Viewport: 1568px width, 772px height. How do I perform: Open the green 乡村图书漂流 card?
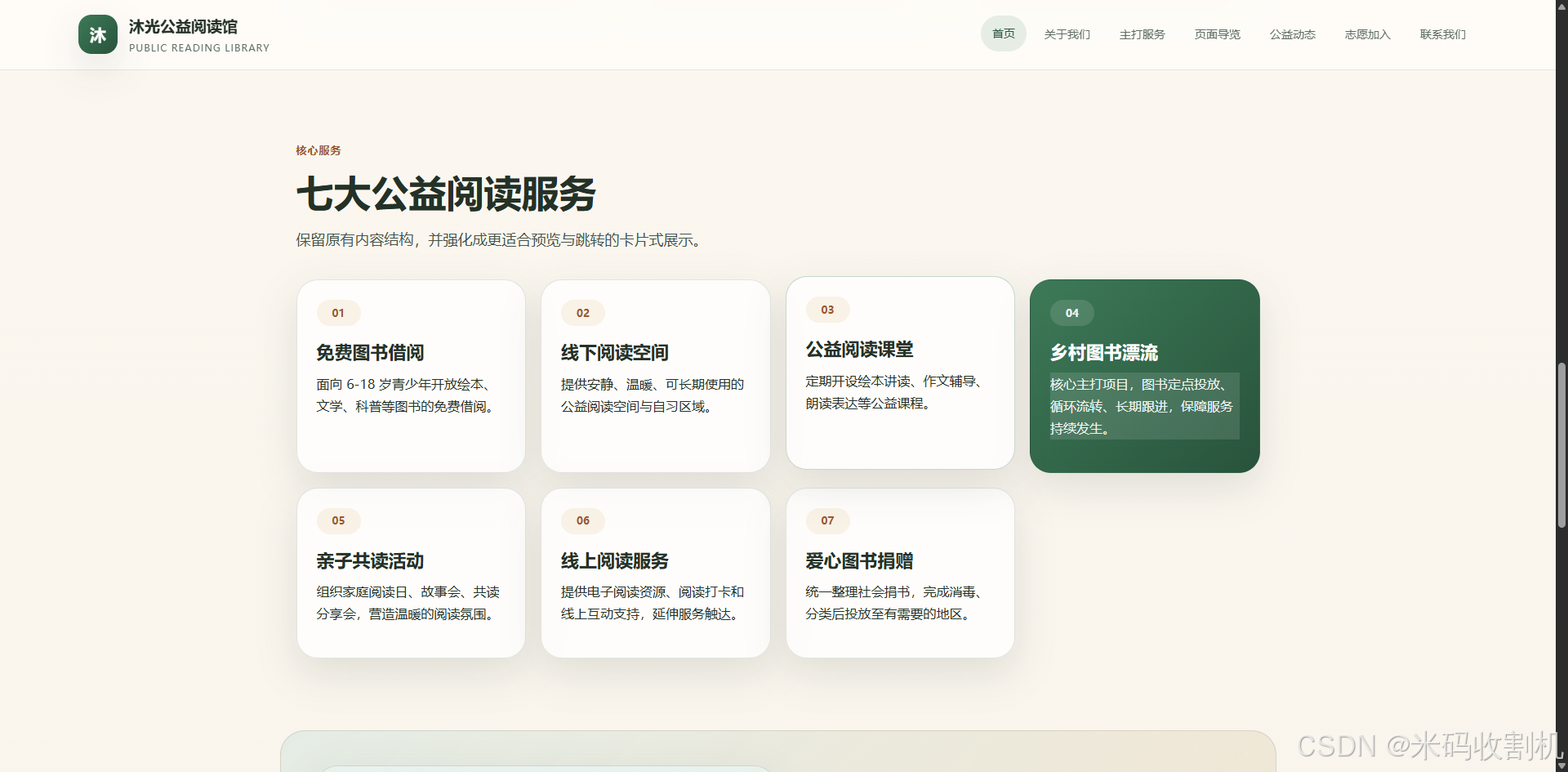[1145, 376]
